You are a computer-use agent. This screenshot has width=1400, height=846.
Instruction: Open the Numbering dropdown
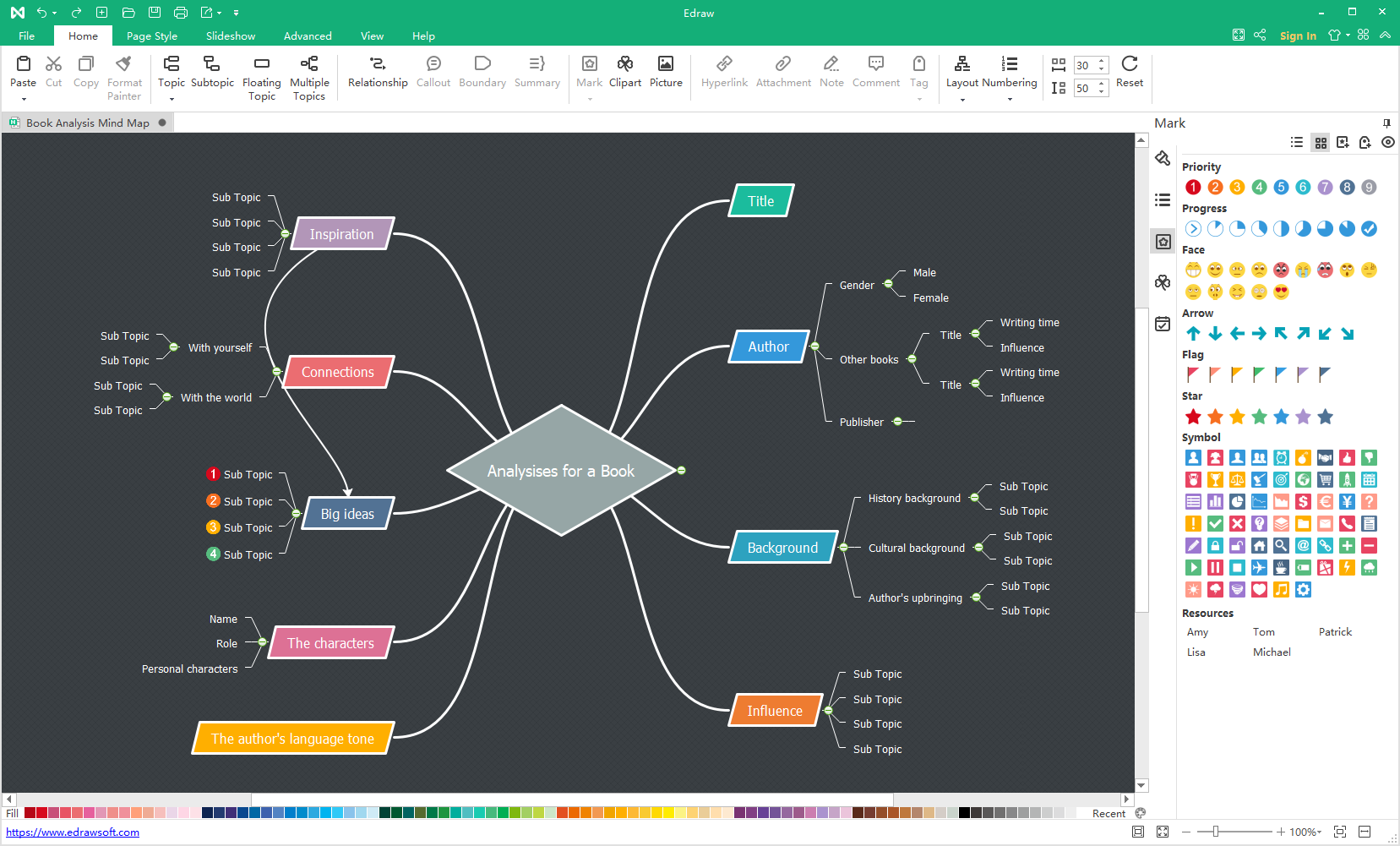[x=1009, y=83]
